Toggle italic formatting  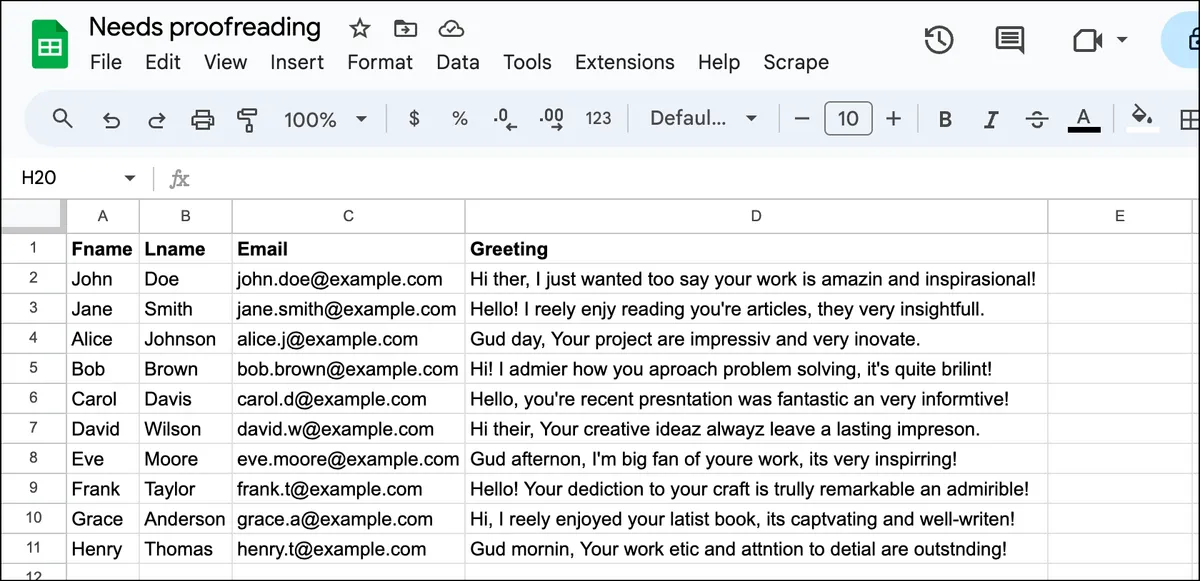(x=991, y=120)
